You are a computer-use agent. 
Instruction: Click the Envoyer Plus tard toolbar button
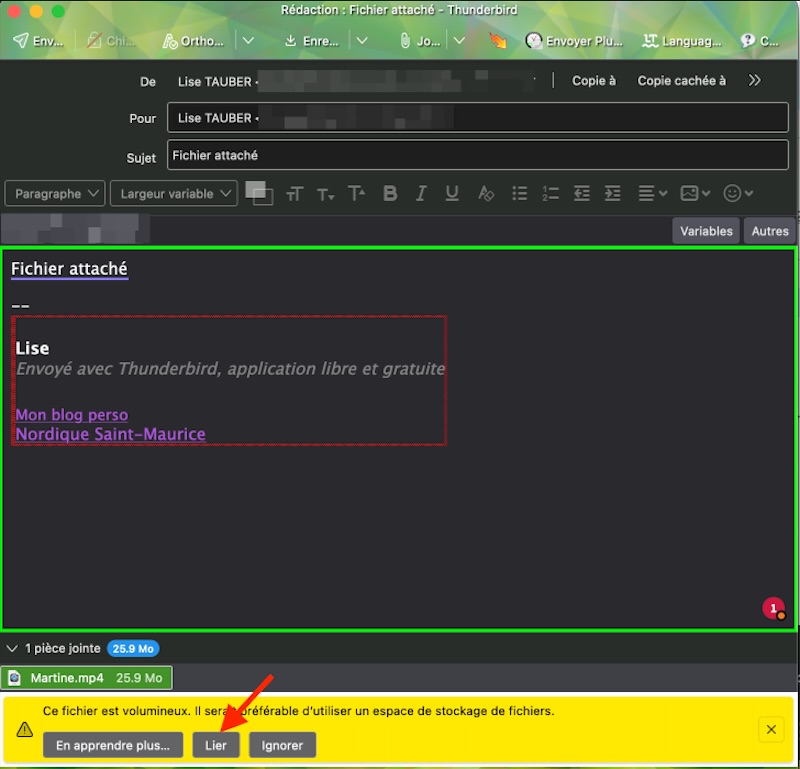tap(573, 41)
